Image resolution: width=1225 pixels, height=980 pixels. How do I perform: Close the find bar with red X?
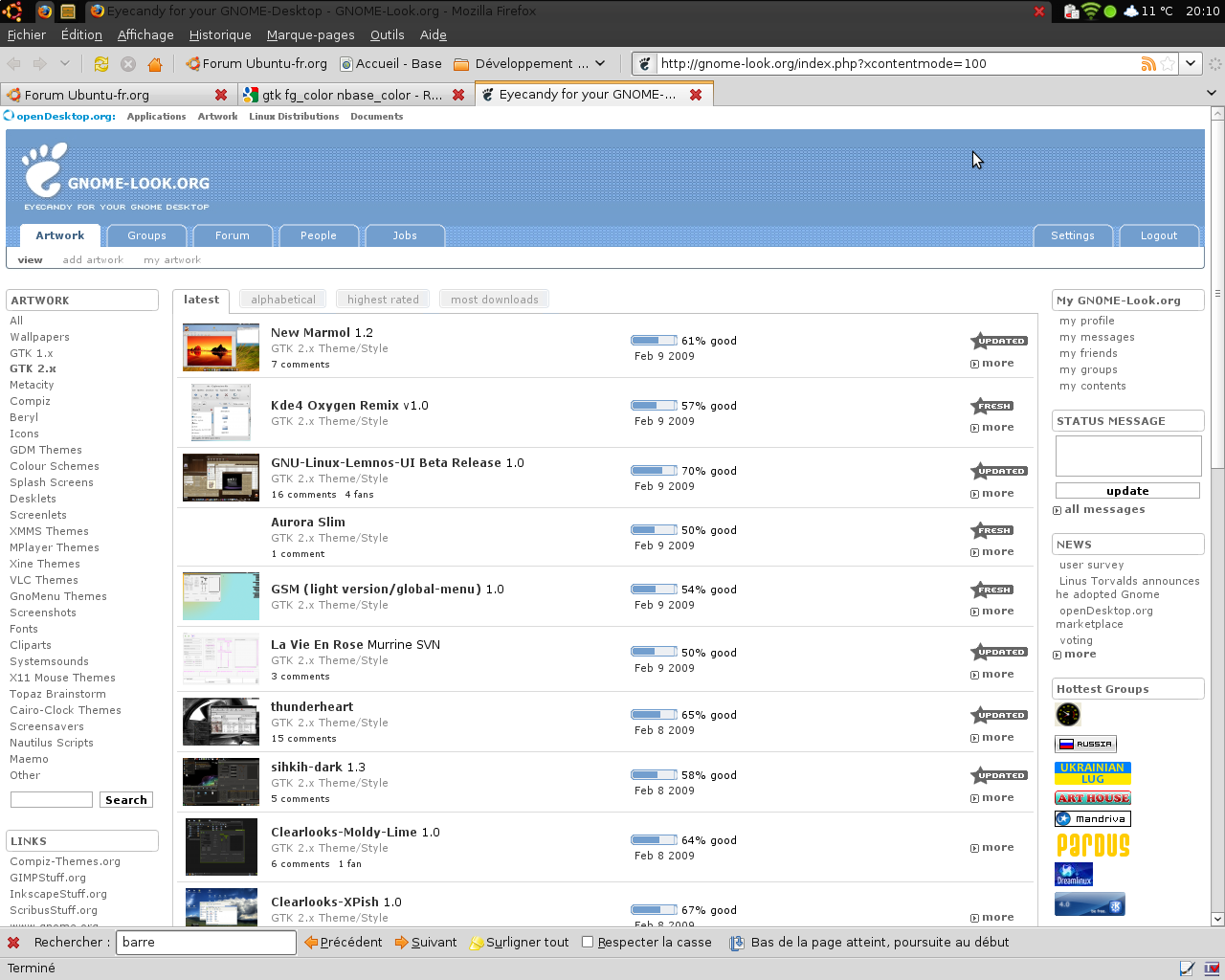click(13, 943)
